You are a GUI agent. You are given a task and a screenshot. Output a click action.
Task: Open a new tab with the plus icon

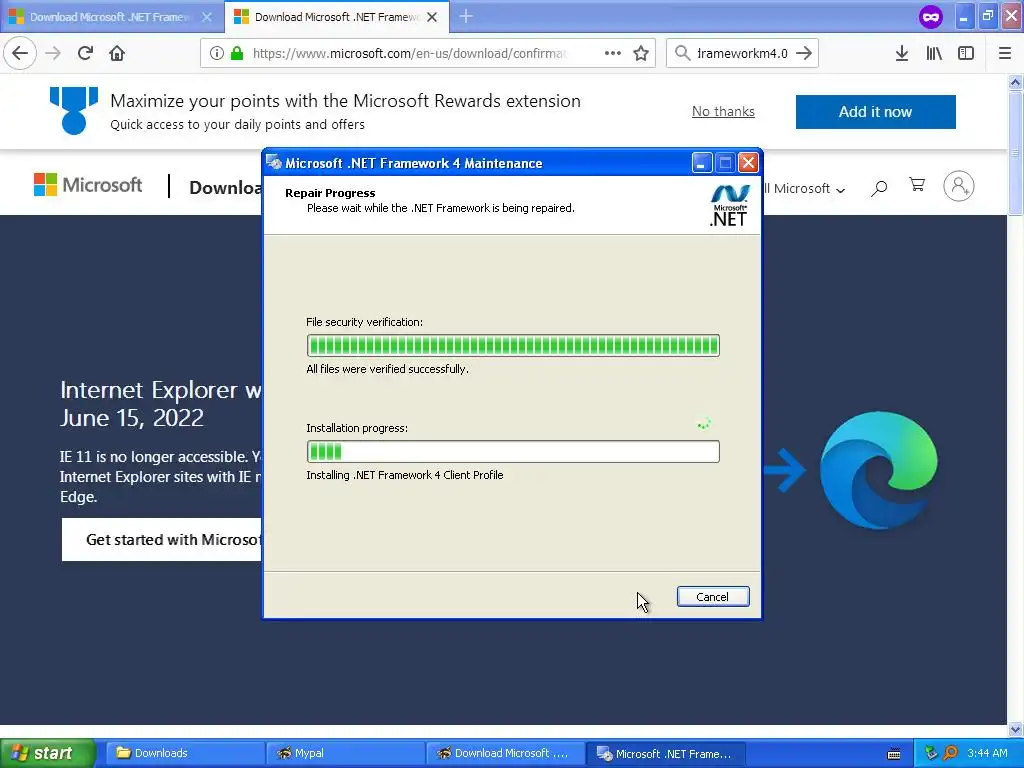tap(466, 16)
